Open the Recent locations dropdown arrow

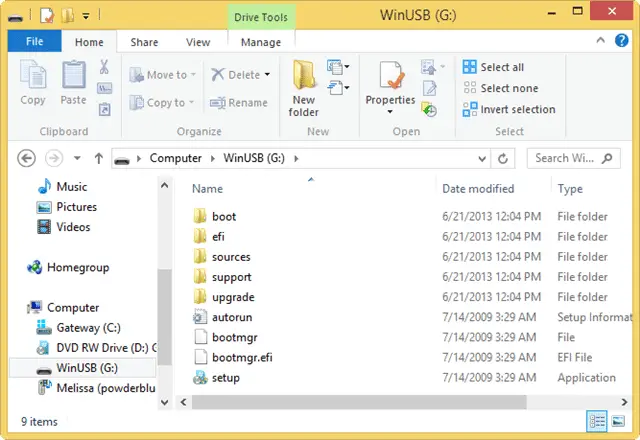pyautogui.click(x=77, y=158)
